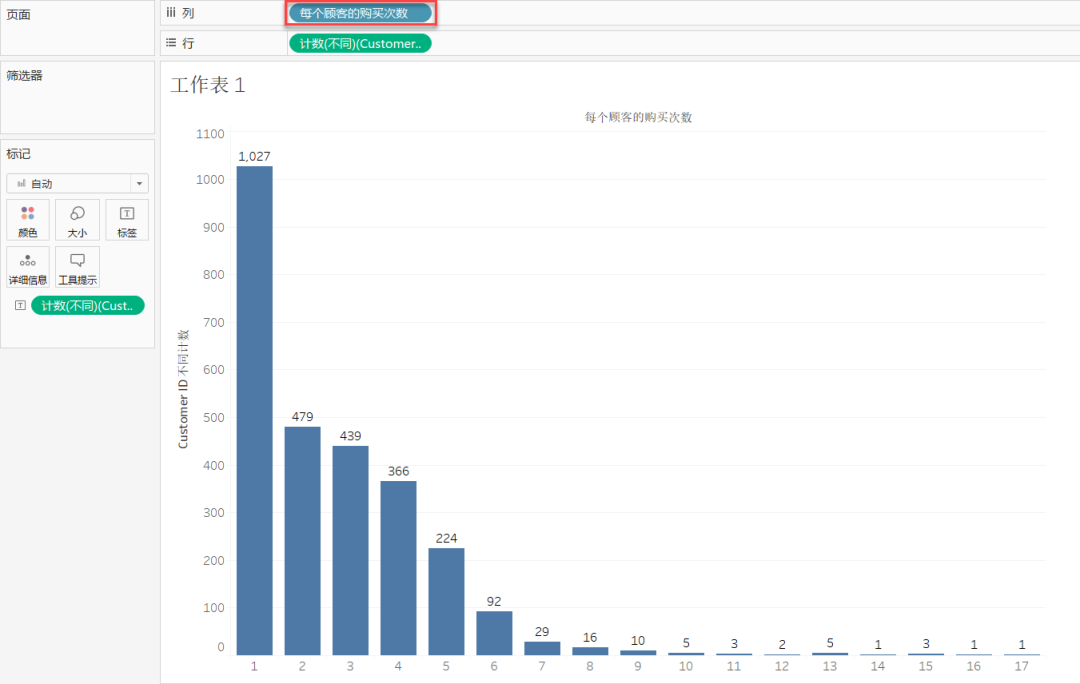Click the 每个顾客的购买次数 header above the chart

coord(638,117)
